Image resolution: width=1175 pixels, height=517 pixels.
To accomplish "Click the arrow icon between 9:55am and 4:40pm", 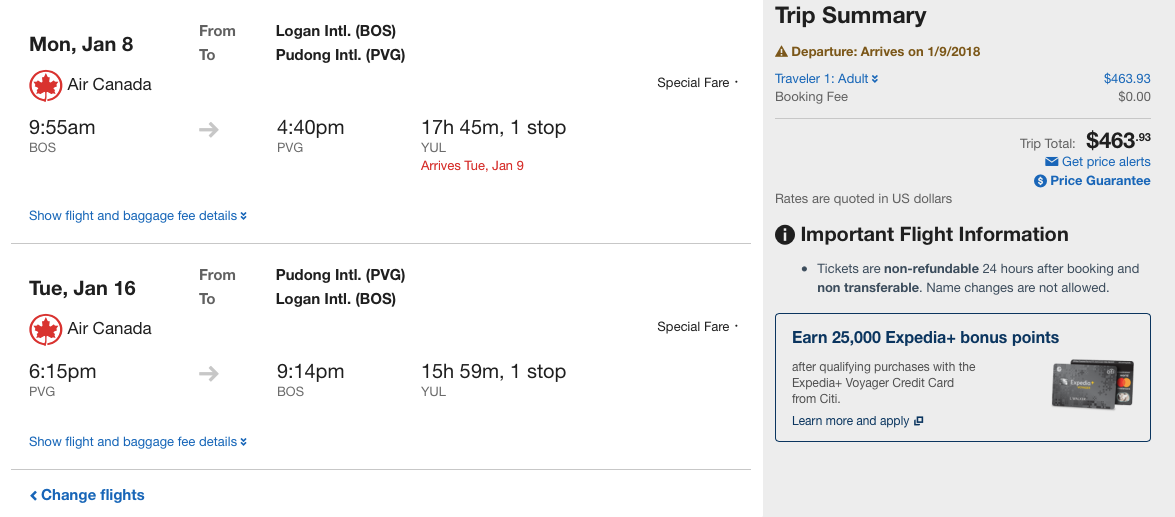I will click(x=209, y=130).
